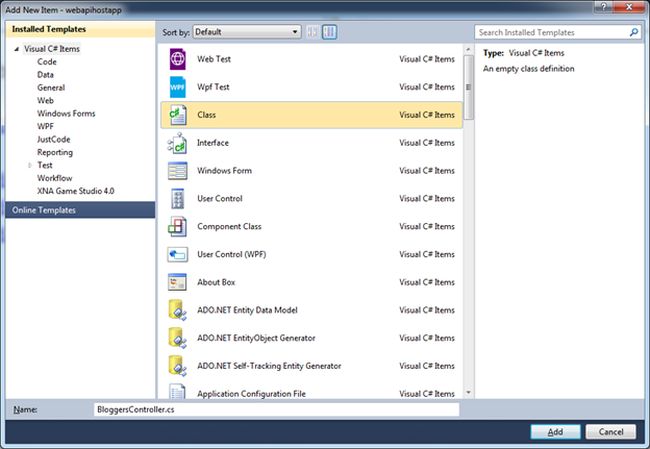Open the Installed Templates section
Viewport: 650px width, 449px height.
(x=80, y=29)
